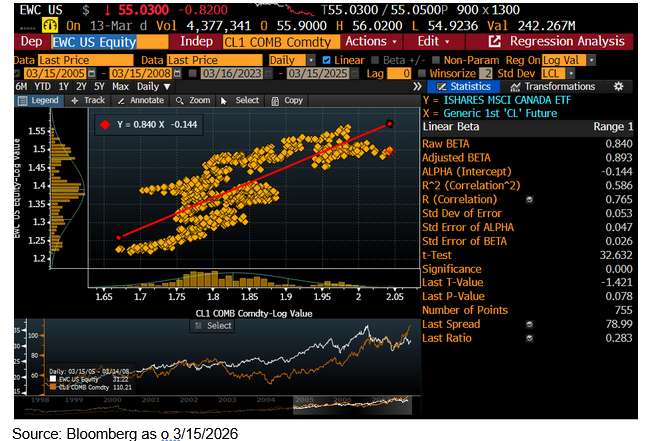Screen dimensions: 670x441
Task: Click the Number of Points value 755
Action: [x=623, y=310]
